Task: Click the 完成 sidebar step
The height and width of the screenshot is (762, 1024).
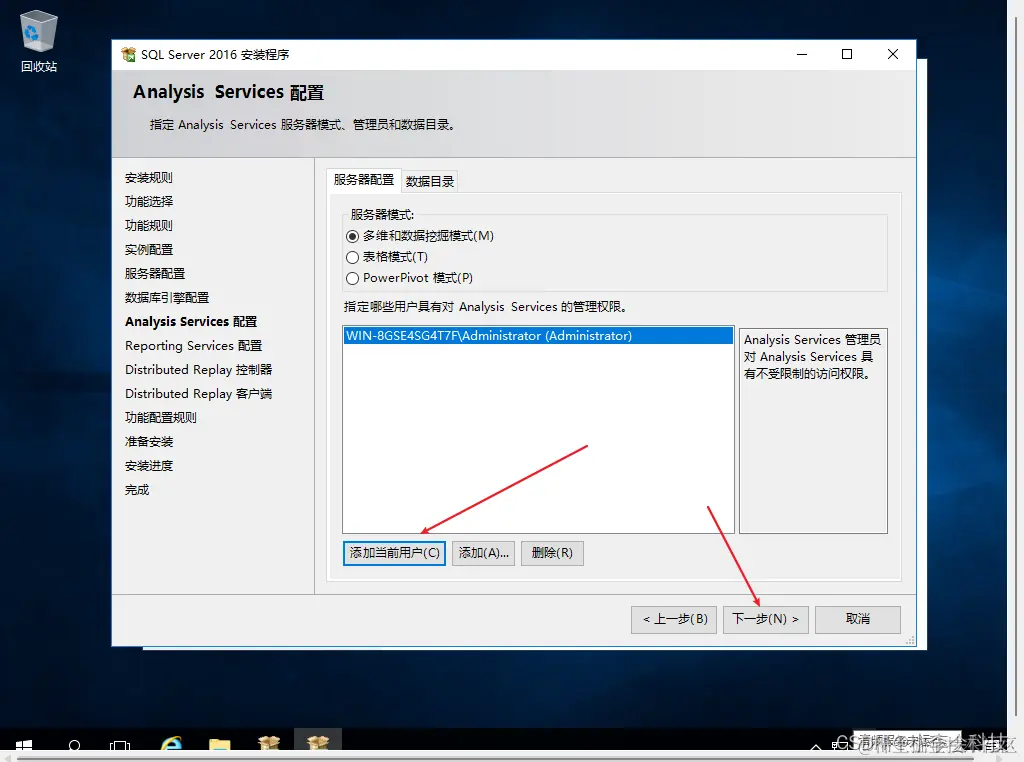Action: click(137, 490)
